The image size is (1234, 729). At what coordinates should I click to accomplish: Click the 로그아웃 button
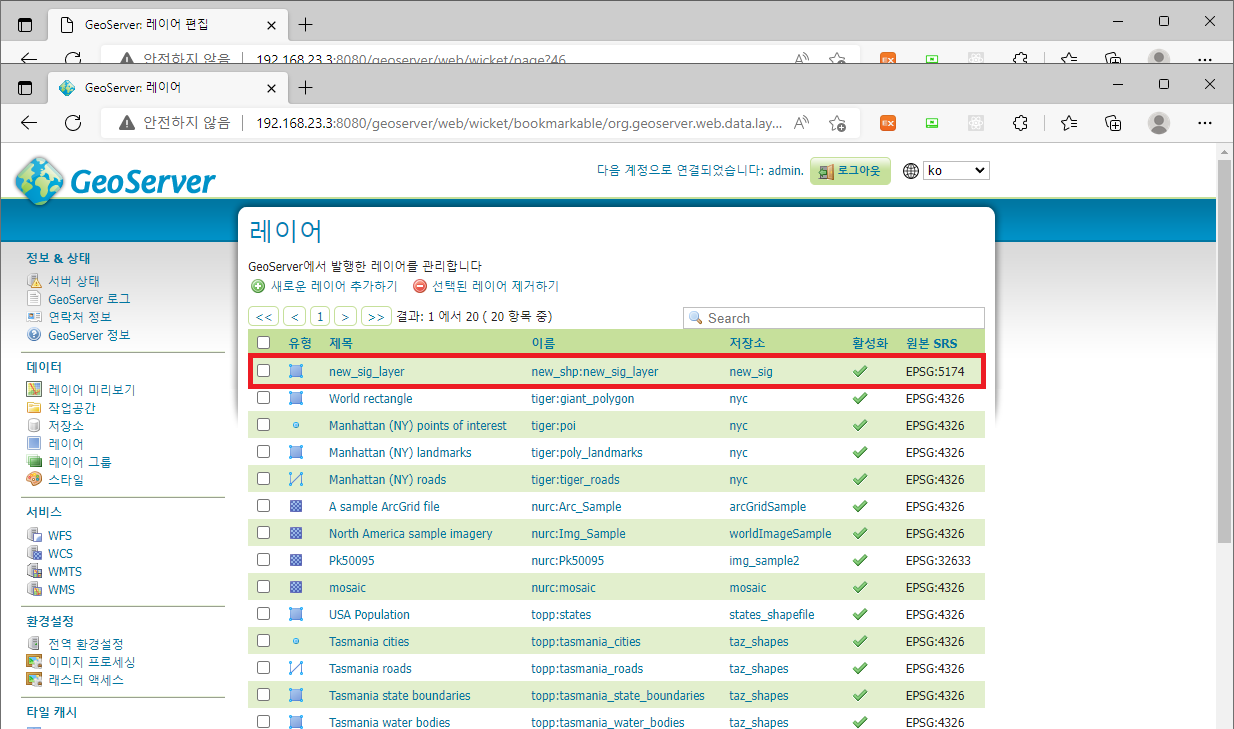tap(850, 171)
